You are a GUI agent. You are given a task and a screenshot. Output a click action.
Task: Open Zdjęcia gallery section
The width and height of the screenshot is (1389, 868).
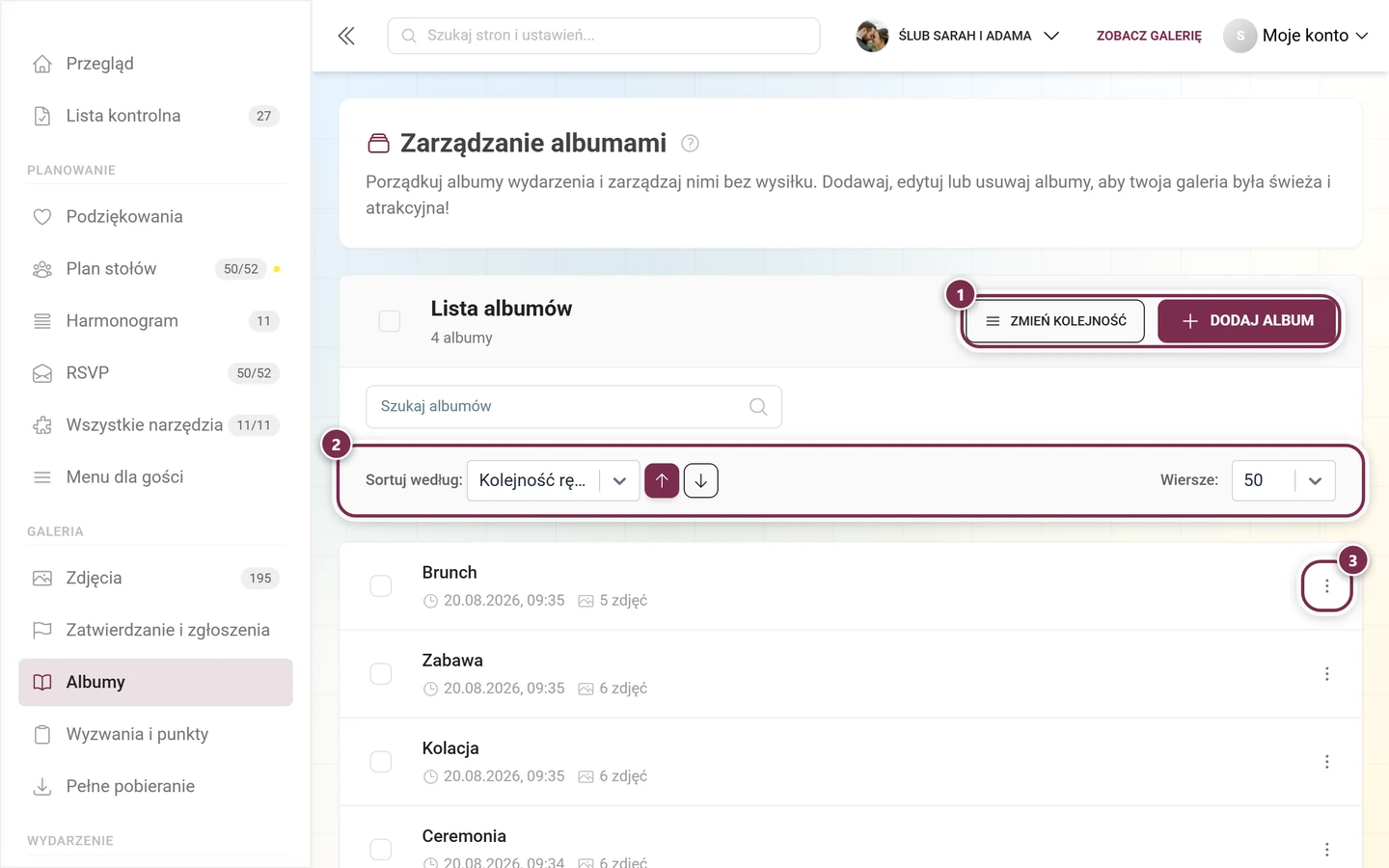point(155,578)
